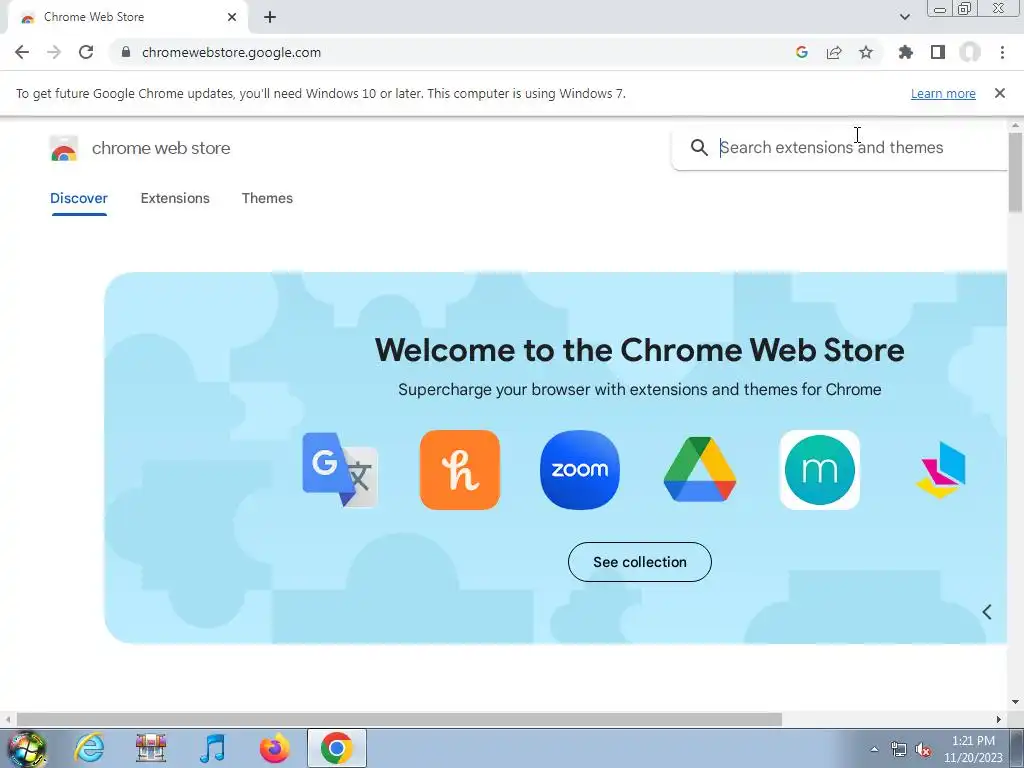Select the colorful layered extension icon
The height and width of the screenshot is (768, 1024).
tap(940, 470)
